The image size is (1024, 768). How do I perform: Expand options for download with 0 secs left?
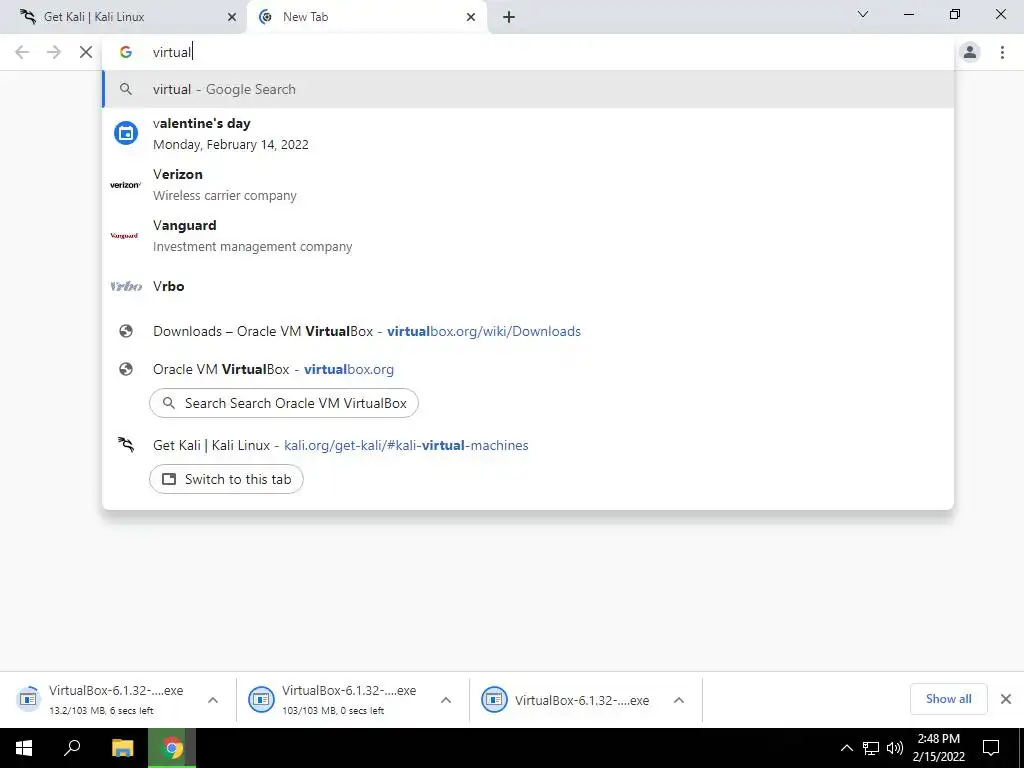446,699
